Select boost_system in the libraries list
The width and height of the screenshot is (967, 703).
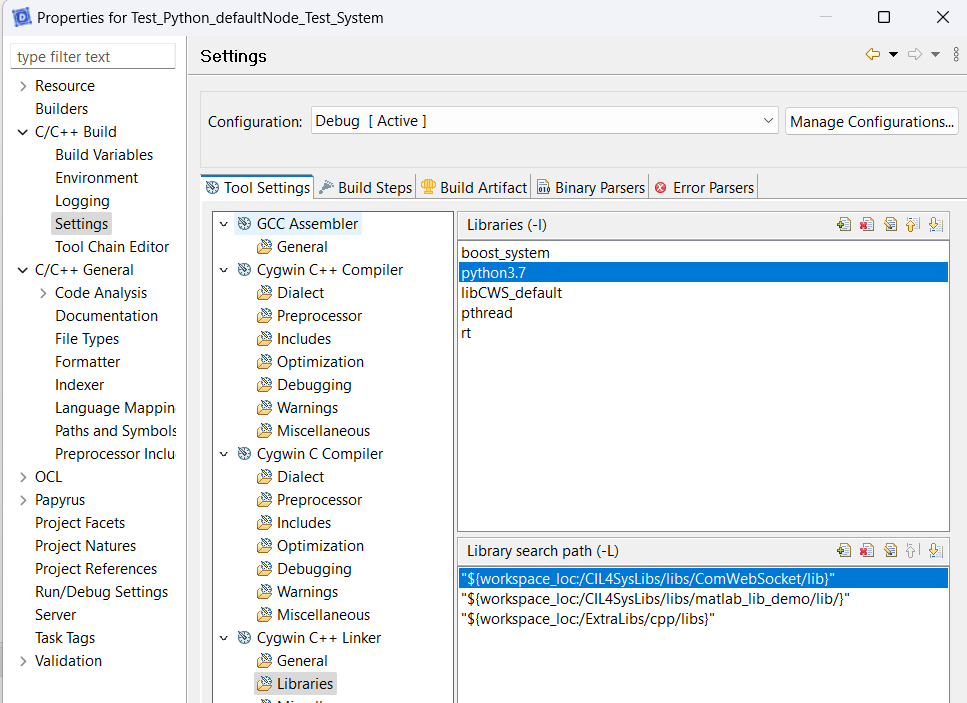coord(703,253)
